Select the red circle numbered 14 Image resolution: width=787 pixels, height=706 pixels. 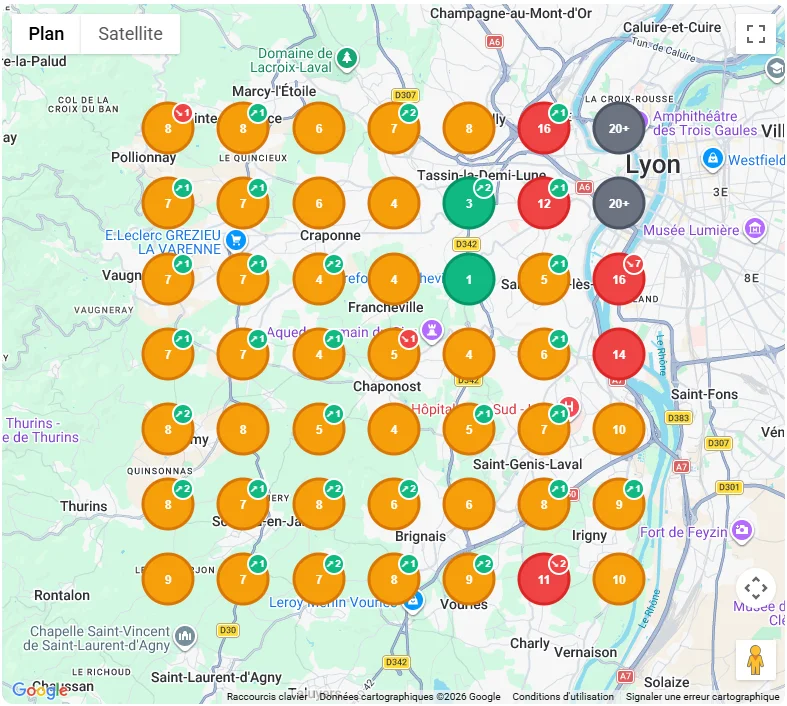[x=619, y=354]
